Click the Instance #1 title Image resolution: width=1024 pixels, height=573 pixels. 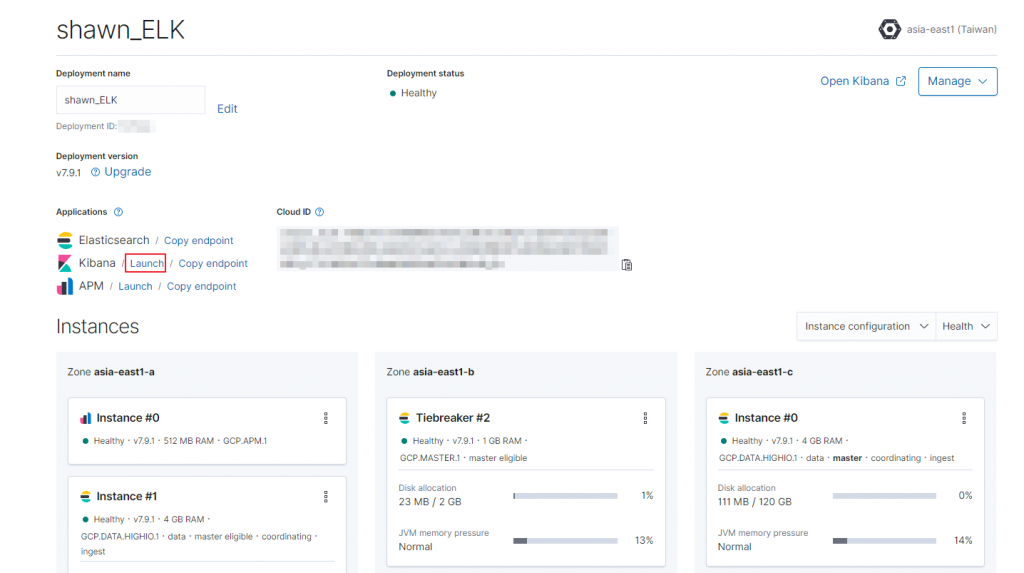point(127,497)
